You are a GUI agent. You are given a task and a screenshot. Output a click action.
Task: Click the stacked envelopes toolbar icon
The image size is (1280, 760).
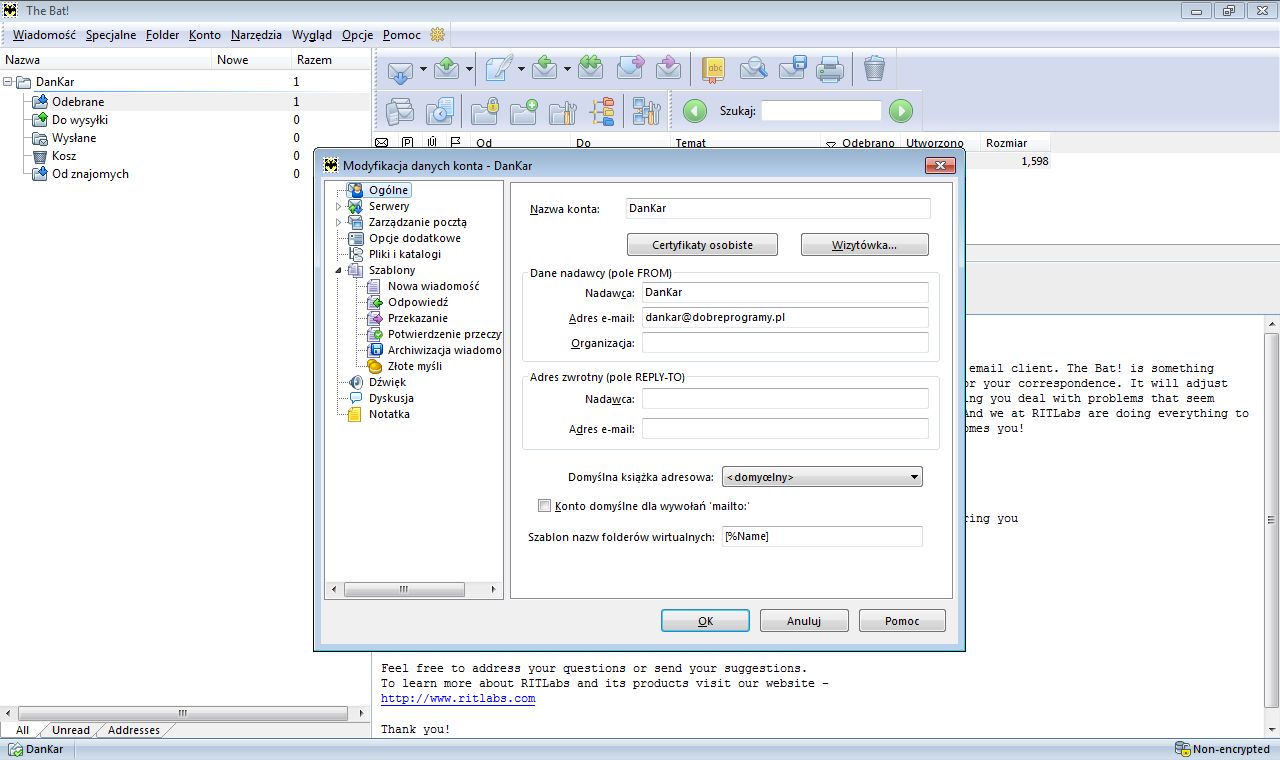click(x=401, y=111)
